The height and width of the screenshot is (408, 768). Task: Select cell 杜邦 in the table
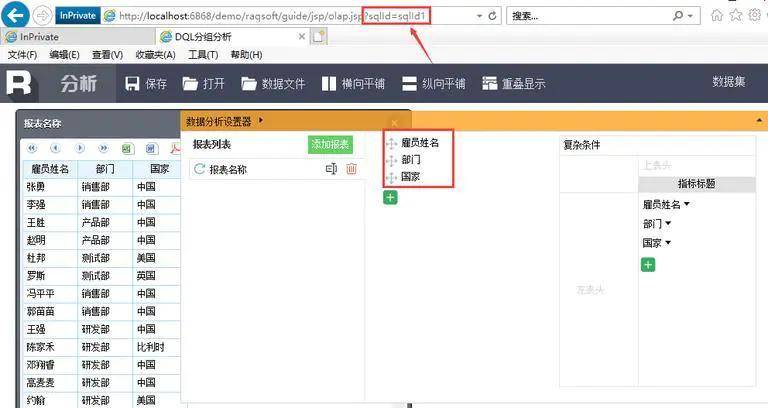pos(50,258)
